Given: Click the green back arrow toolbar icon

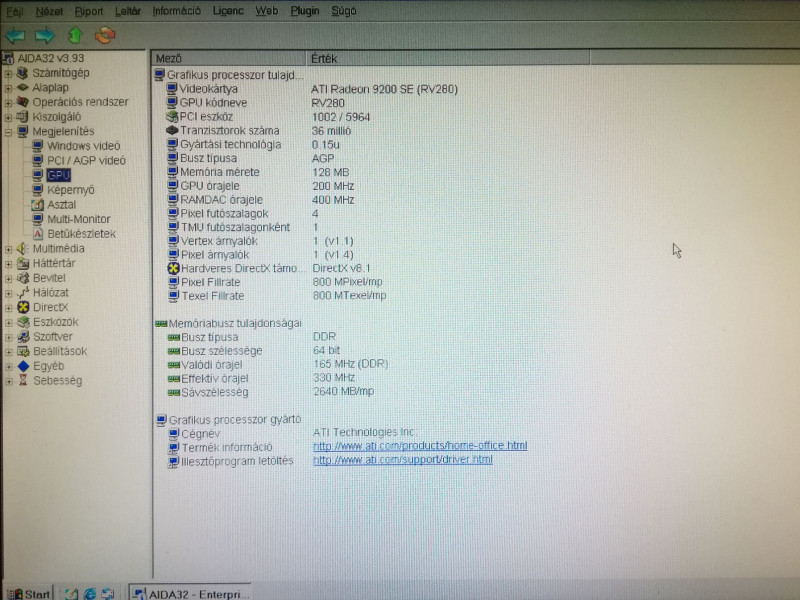Looking at the screenshot, I should (15, 35).
